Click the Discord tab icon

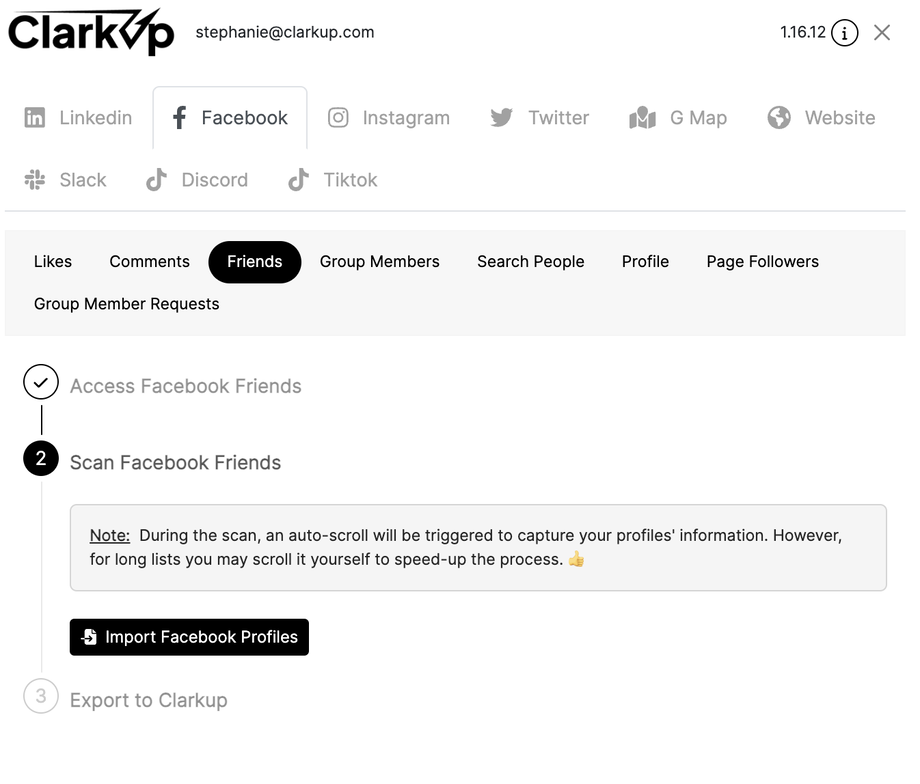point(156,180)
